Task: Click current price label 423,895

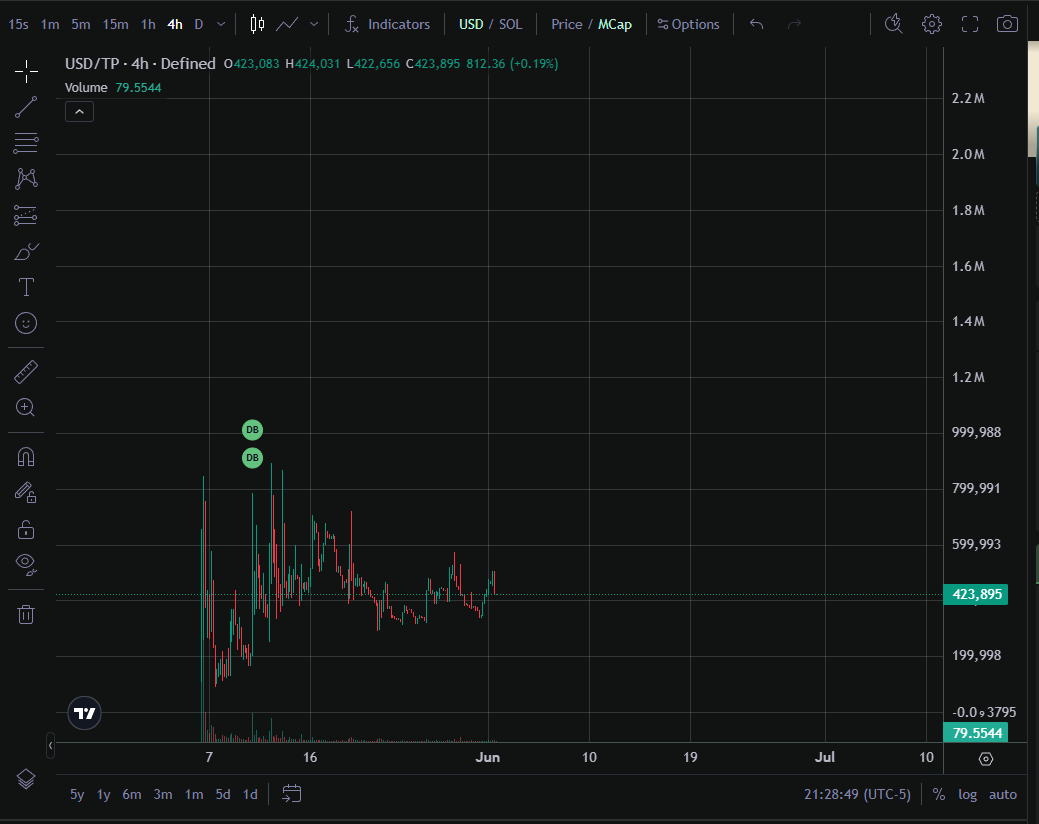Action: click(976, 594)
